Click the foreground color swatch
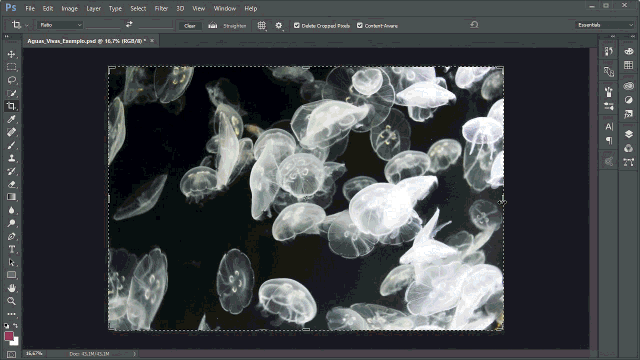Image resolution: width=640 pixels, height=360 pixels. point(9,336)
